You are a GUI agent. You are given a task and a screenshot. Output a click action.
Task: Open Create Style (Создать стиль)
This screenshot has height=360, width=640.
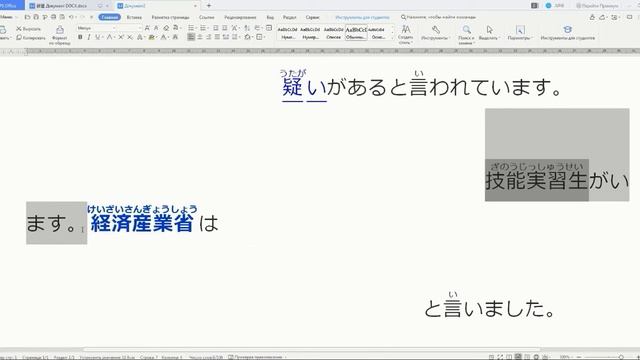[405, 34]
